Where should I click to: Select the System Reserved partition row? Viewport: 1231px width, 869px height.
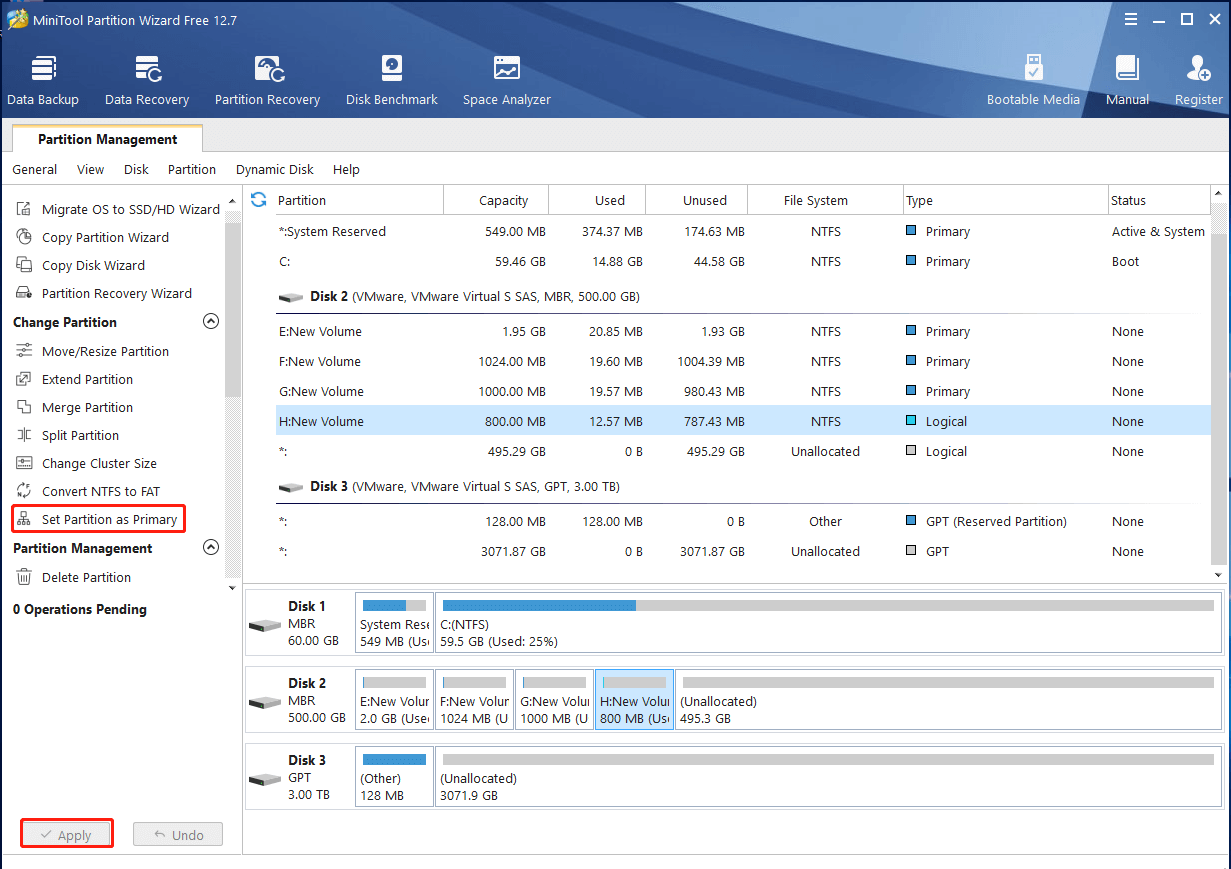pyautogui.click(x=741, y=231)
